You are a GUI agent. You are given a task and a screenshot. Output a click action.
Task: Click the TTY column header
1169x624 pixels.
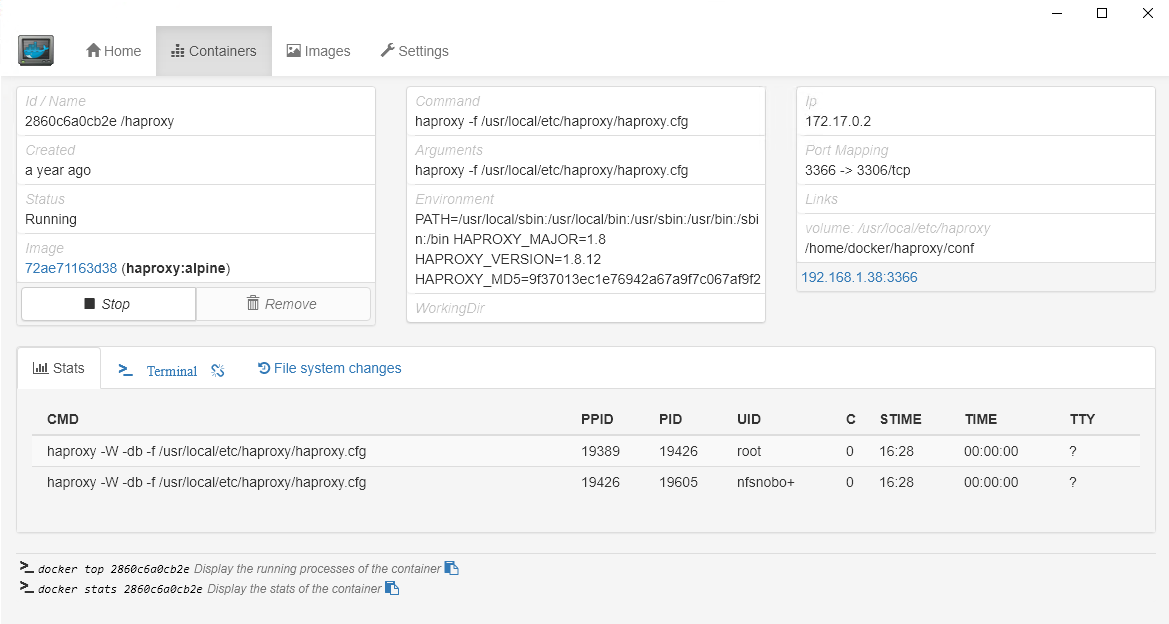[x=1083, y=419]
